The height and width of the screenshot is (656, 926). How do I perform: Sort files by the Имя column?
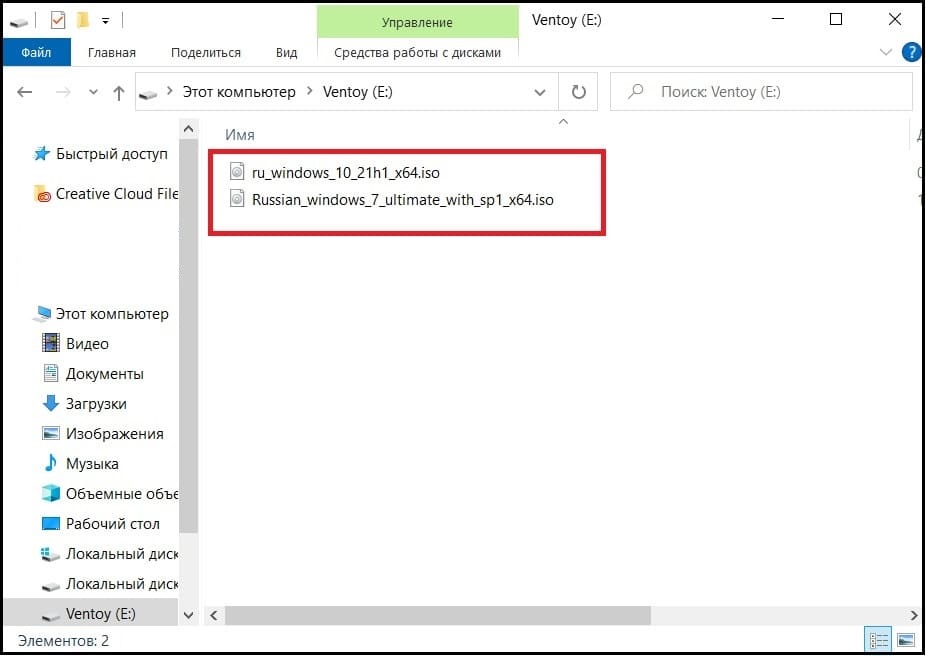coord(240,135)
